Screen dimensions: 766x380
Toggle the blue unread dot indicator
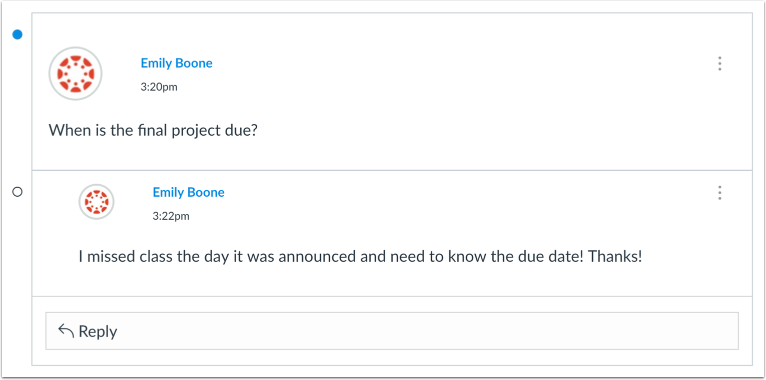pyautogui.click(x=18, y=35)
